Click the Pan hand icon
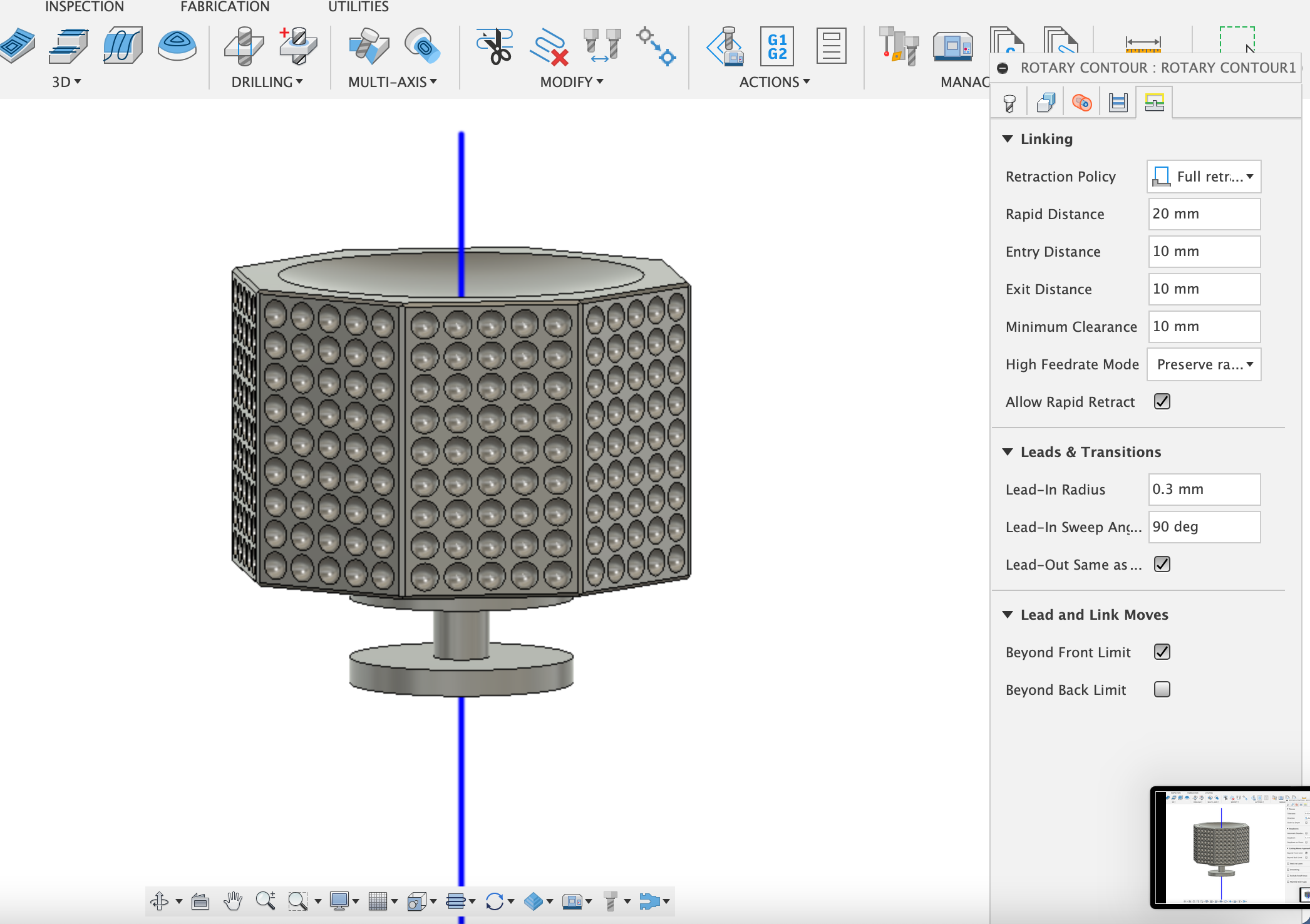 [233, 901]
